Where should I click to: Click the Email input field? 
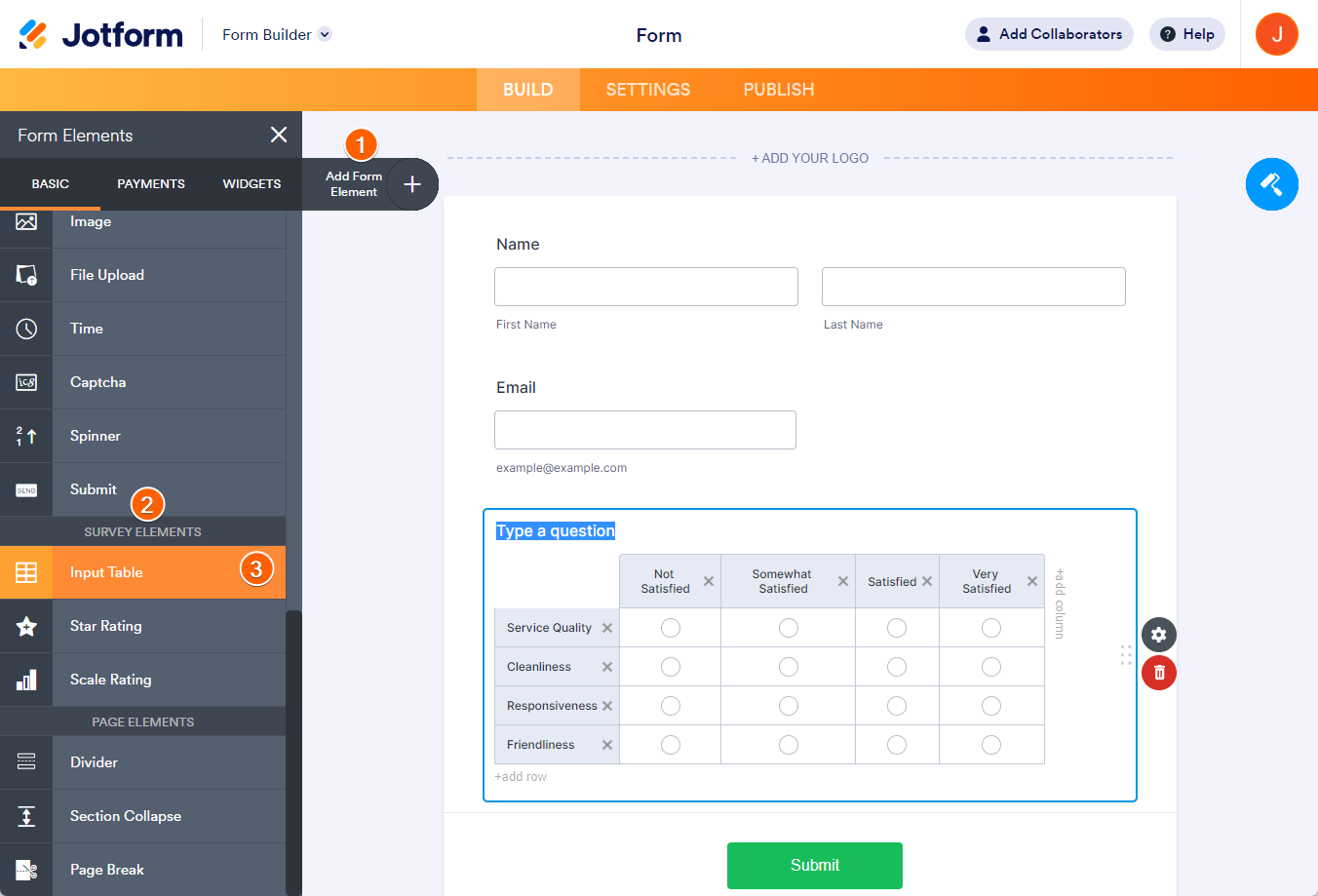click(645, 430)
